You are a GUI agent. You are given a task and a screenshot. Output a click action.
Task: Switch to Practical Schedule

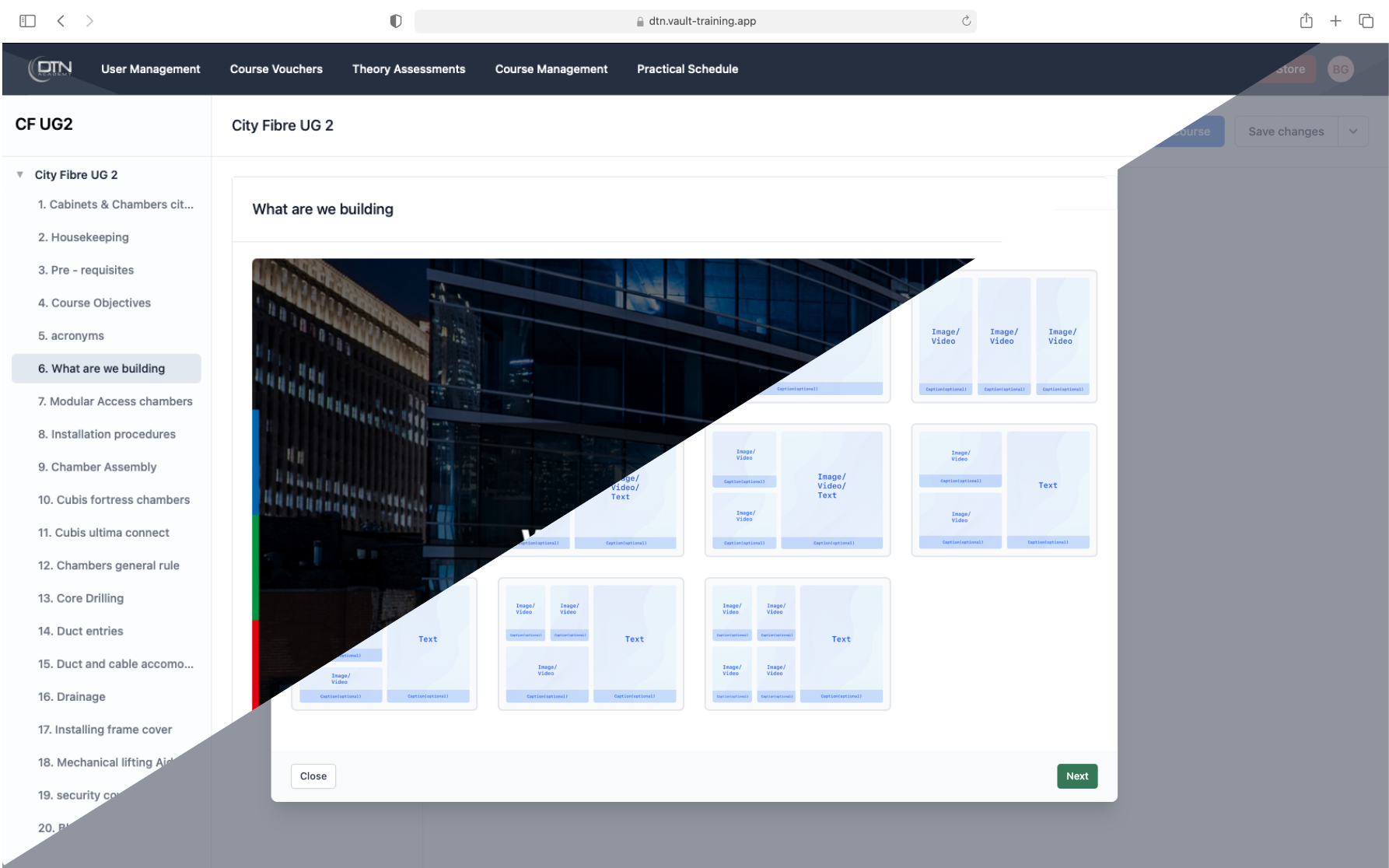pos(688,69)
